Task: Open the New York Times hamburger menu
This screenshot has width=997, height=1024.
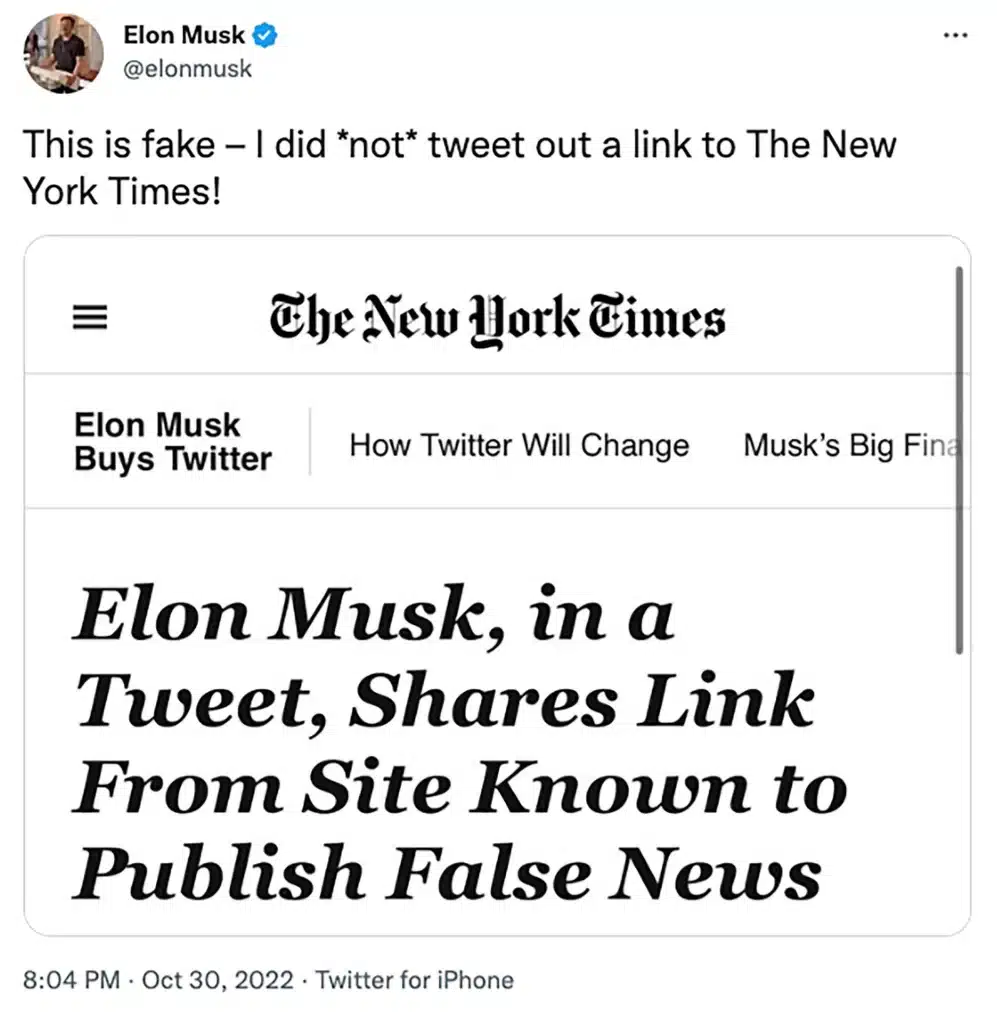Action: (x=89, y=318)
